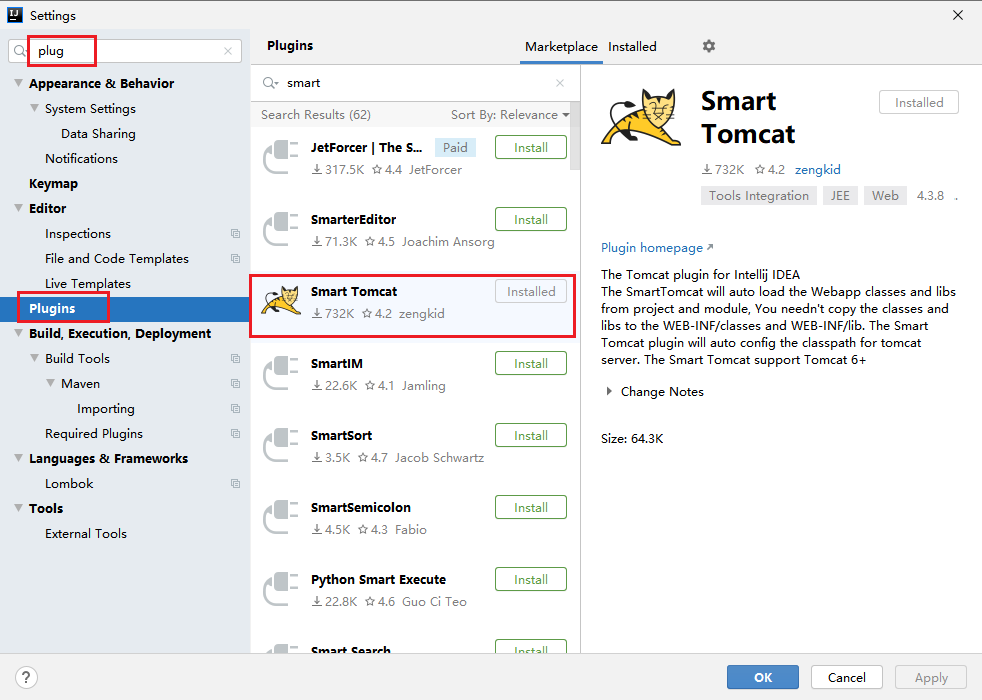The width and height of the screenshot is (982, 700).
Task: Collapse the Maven tree node
Action: (51, 384)
